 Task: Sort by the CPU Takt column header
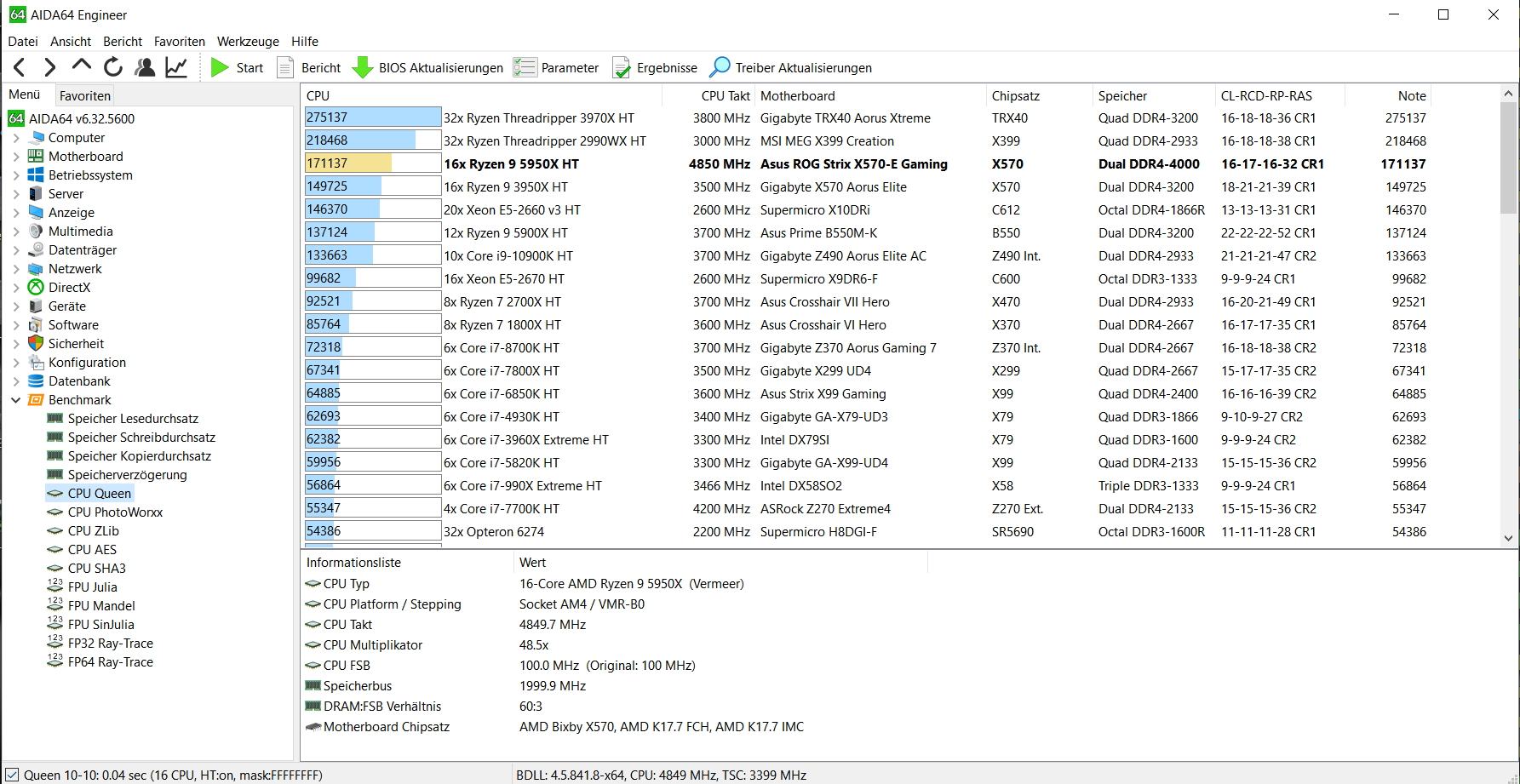[710, 95]
